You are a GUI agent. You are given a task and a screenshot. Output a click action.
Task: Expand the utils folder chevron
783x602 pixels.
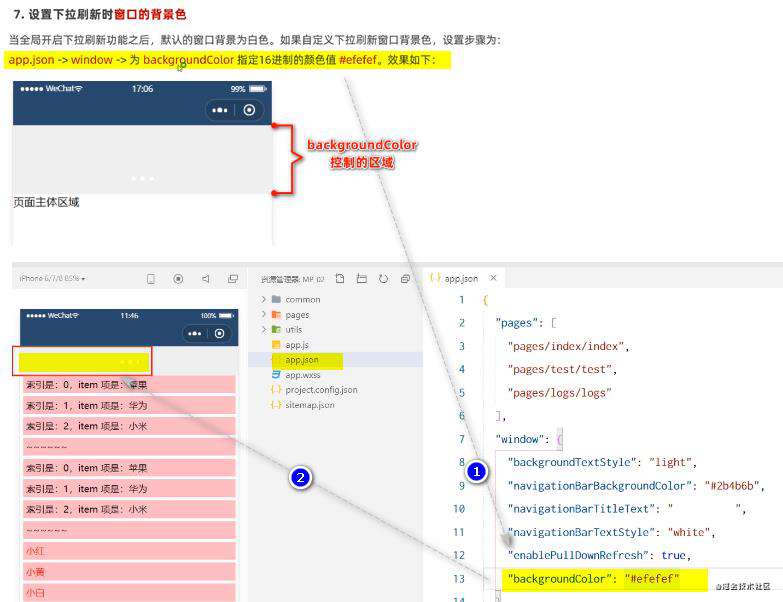(264, 329)
